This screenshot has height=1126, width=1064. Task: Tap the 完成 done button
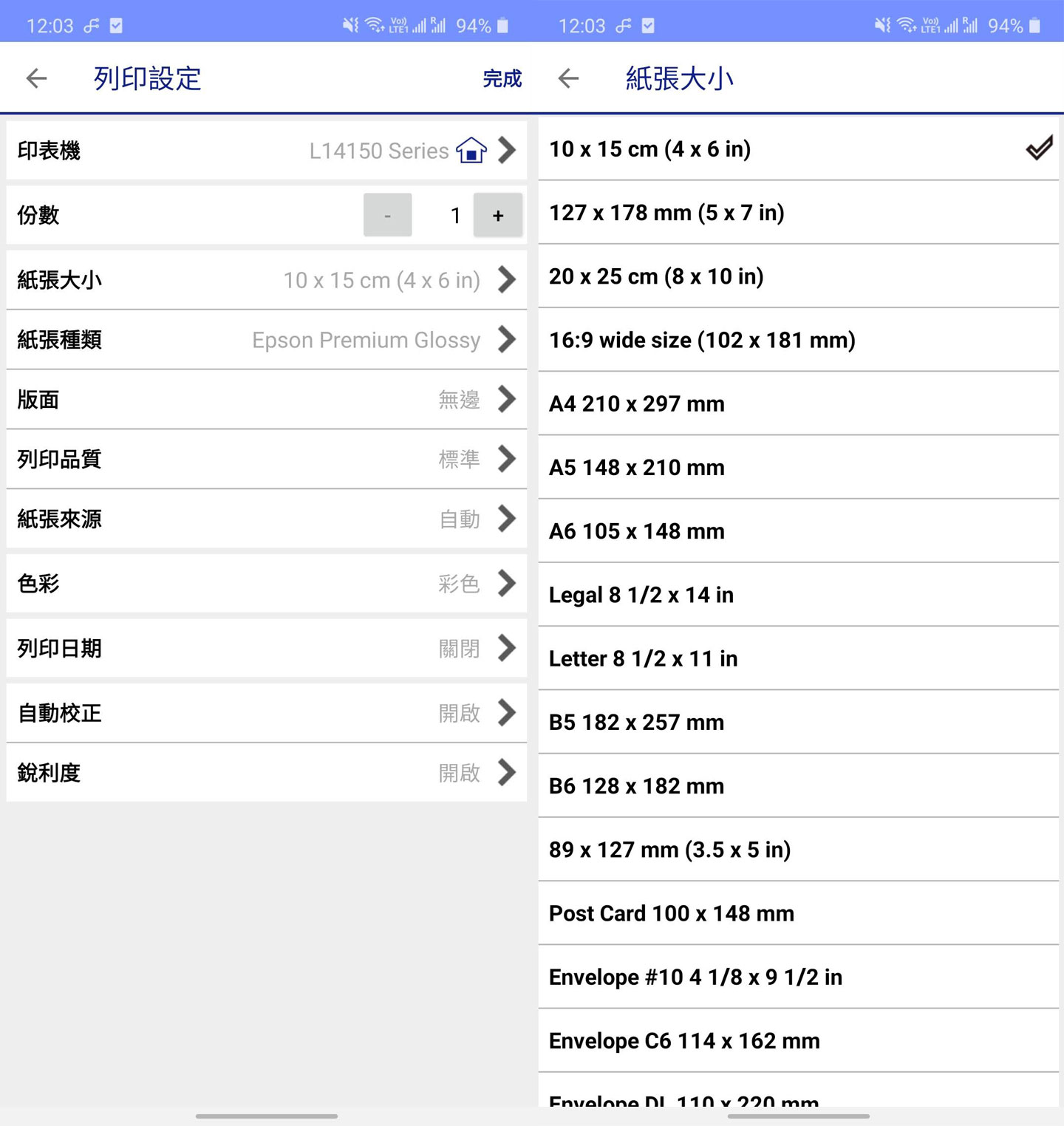pos(502,78)
